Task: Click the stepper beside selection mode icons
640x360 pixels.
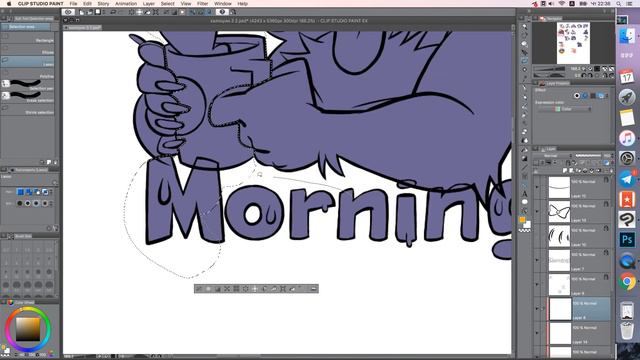Action: (x=51, y=192)
